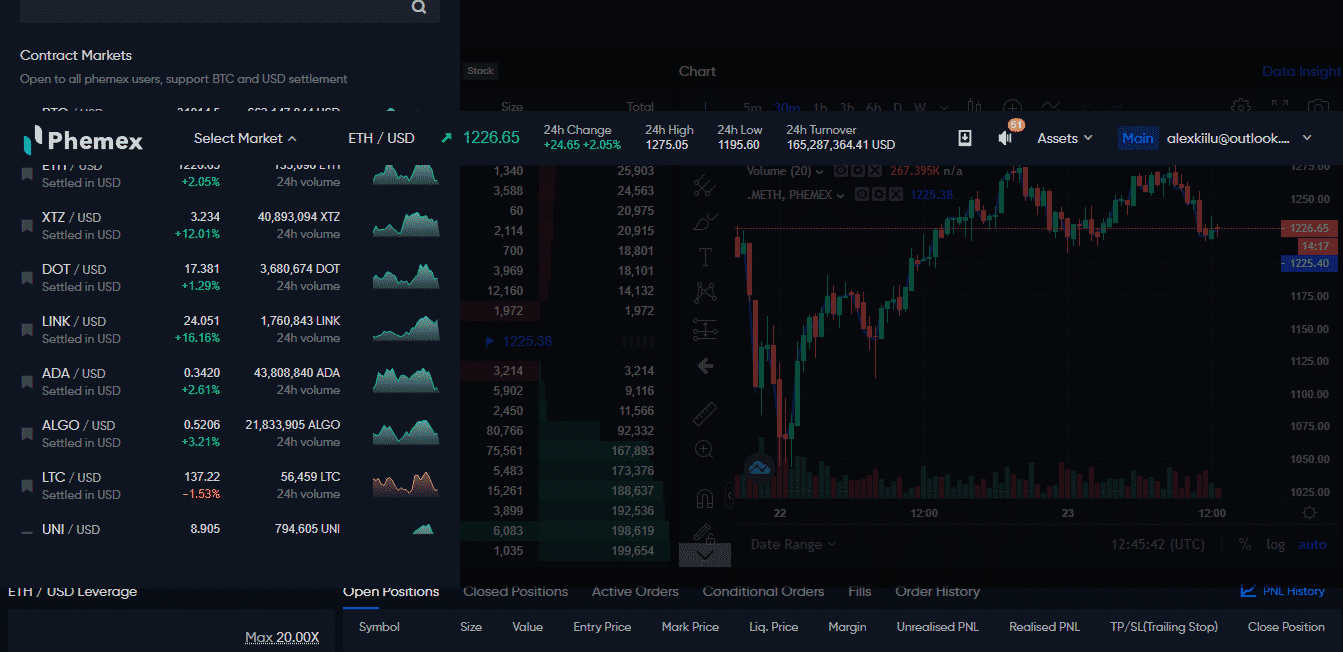Expand the Assets dropdown
1343x652 pixels.
click(1065, 138)
